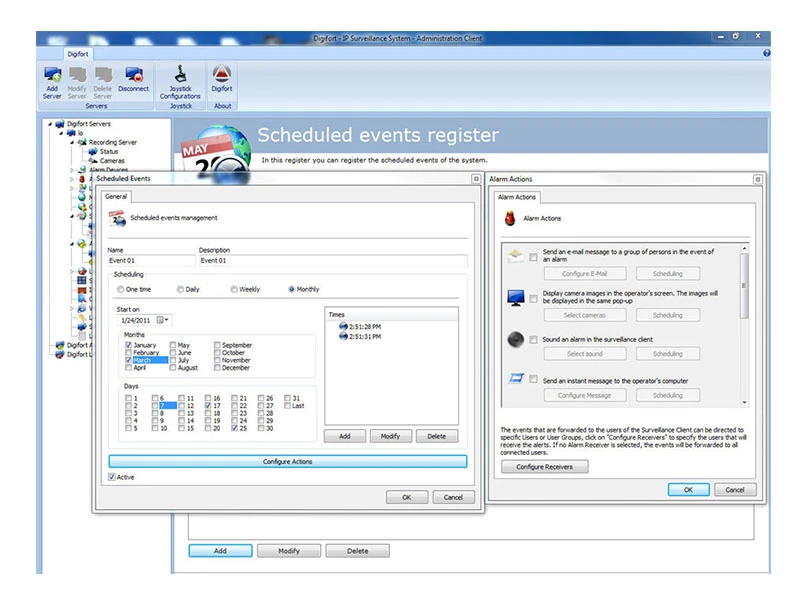Click the speaker icon beside Sound an alarm

coord(515,339)
